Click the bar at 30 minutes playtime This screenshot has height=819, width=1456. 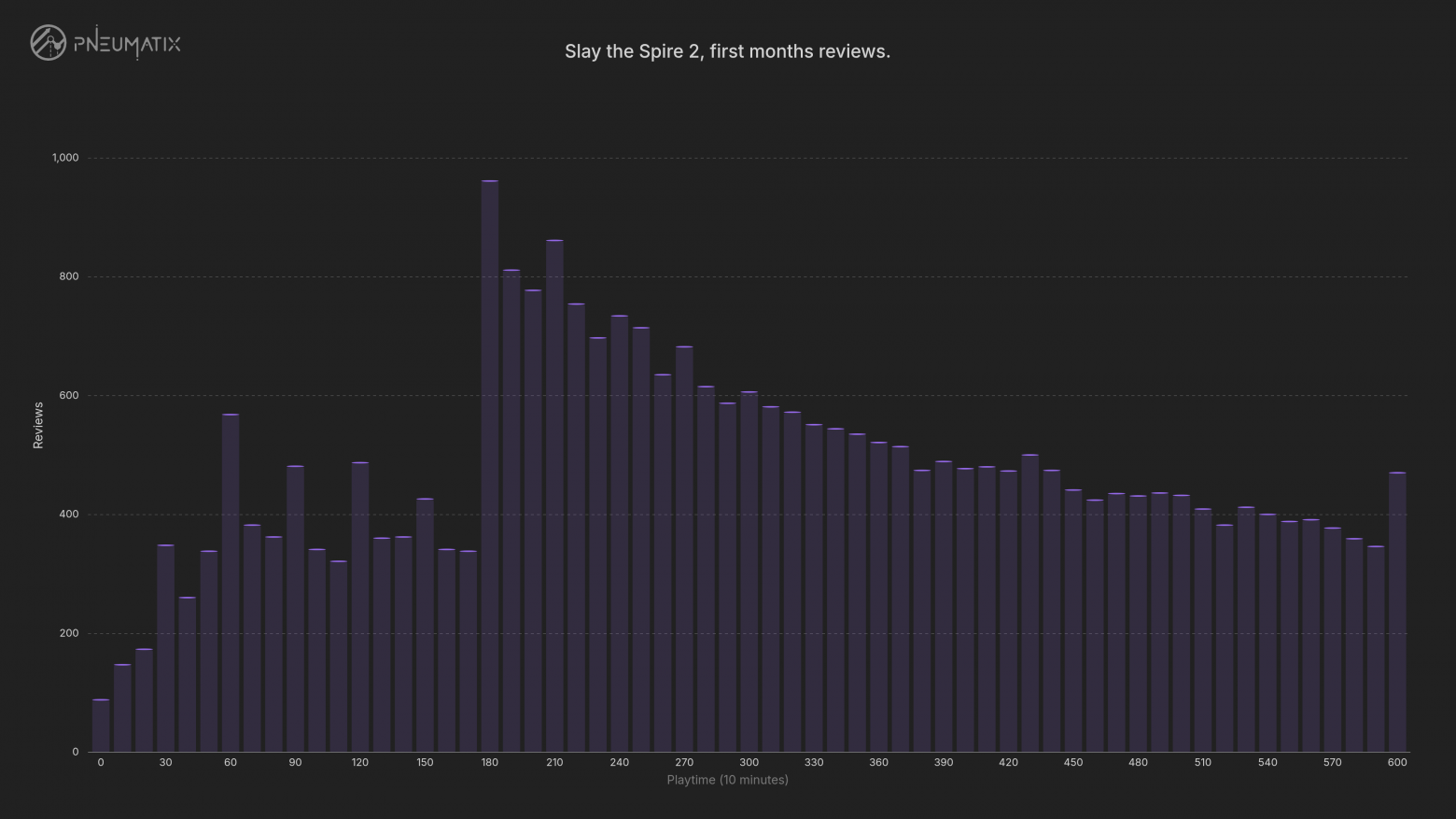click(165, 648)
